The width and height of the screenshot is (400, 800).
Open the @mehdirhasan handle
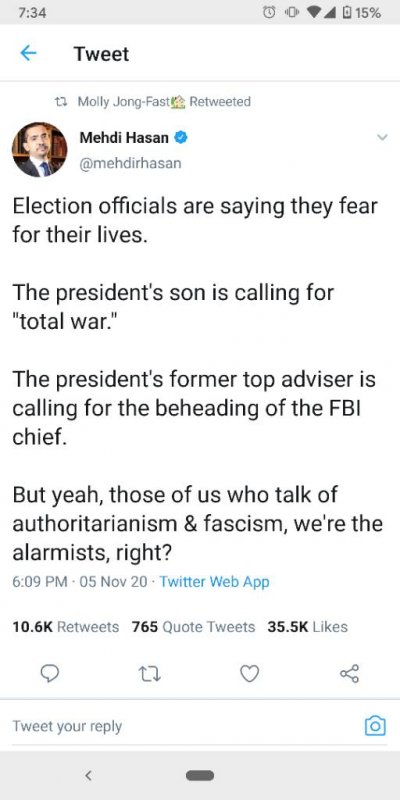tap(130, 164)
